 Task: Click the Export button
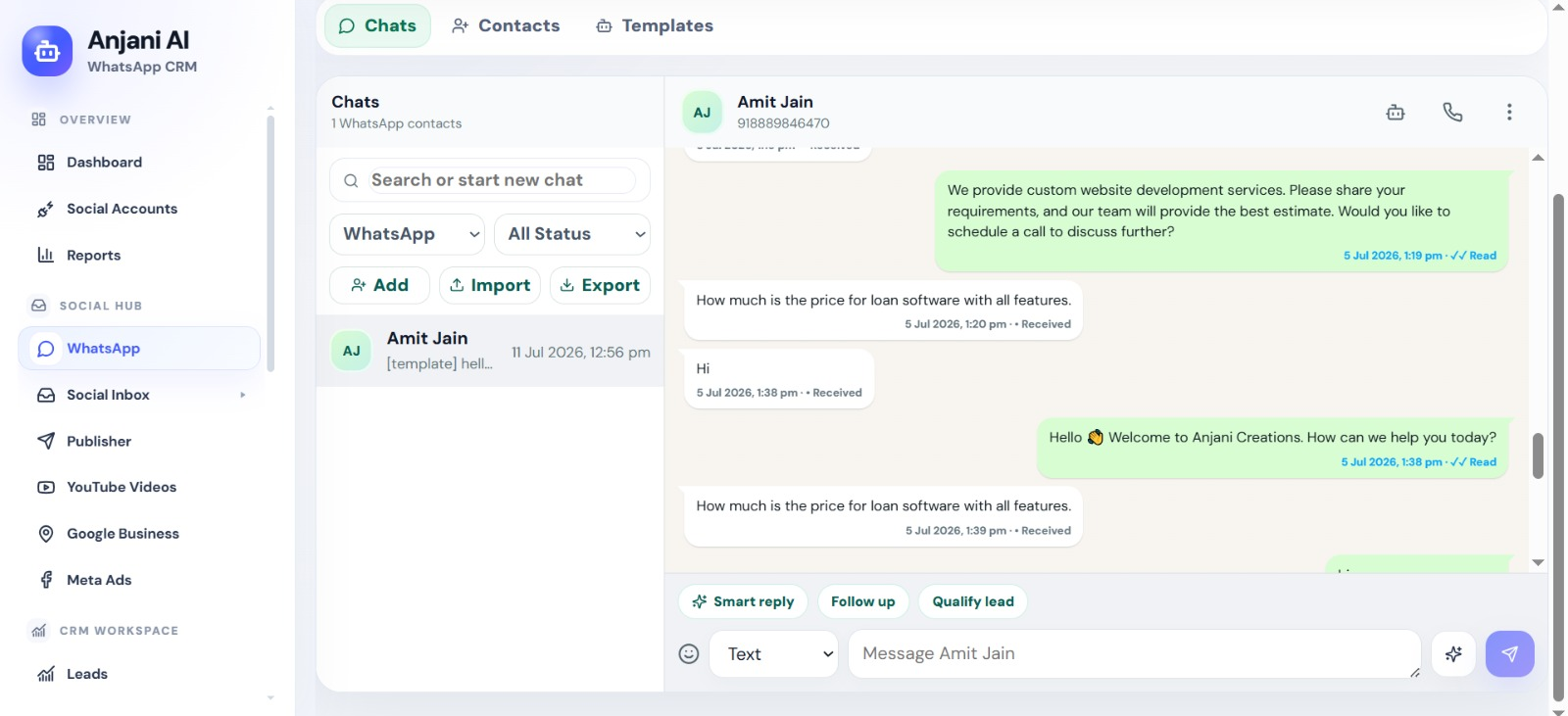point(600,285)
